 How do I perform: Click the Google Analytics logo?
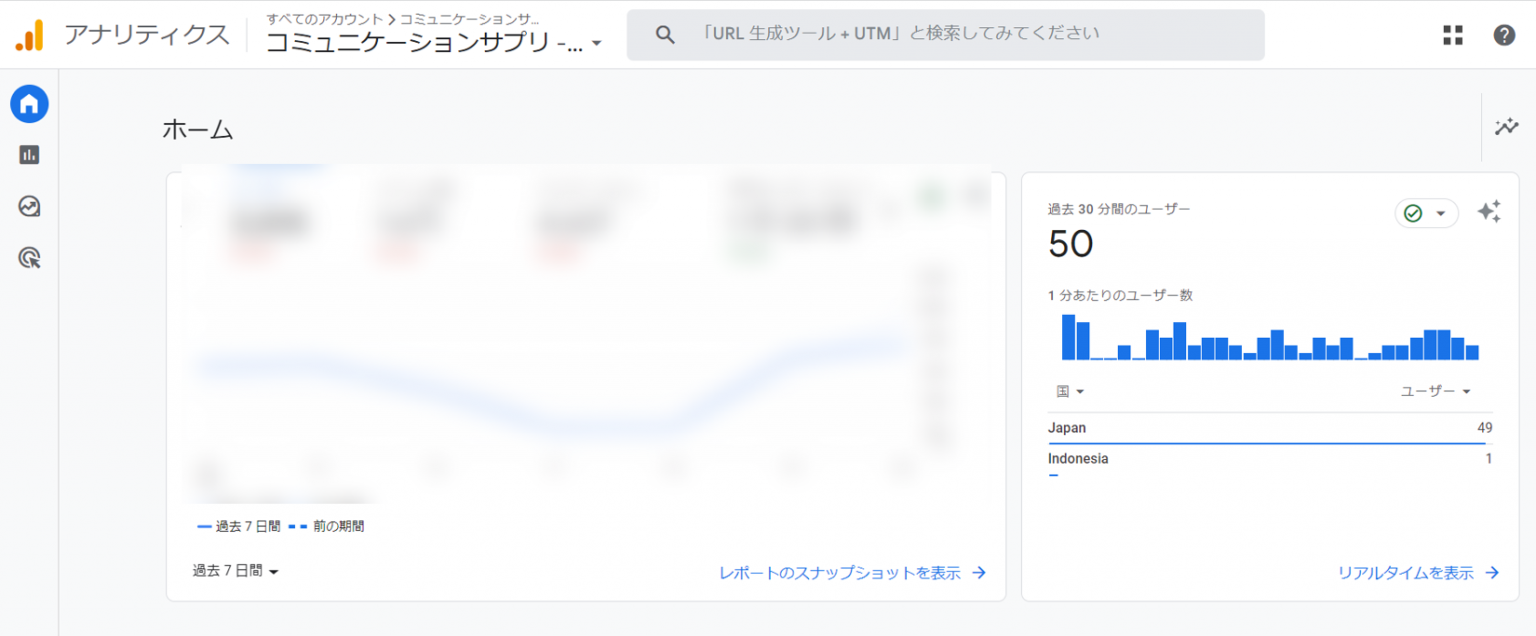(x=30, y=35)
